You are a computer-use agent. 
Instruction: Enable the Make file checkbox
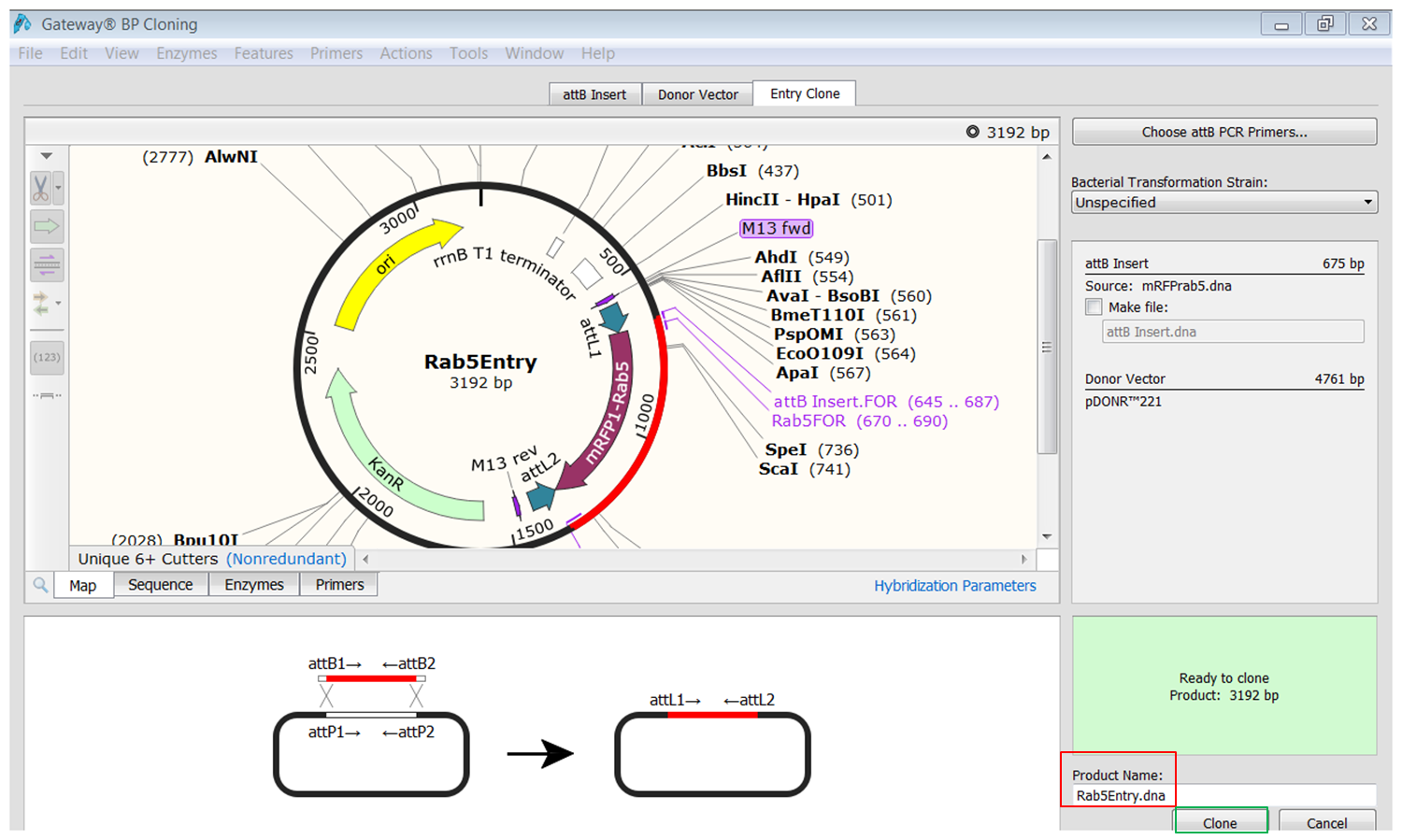(1094, 306)
